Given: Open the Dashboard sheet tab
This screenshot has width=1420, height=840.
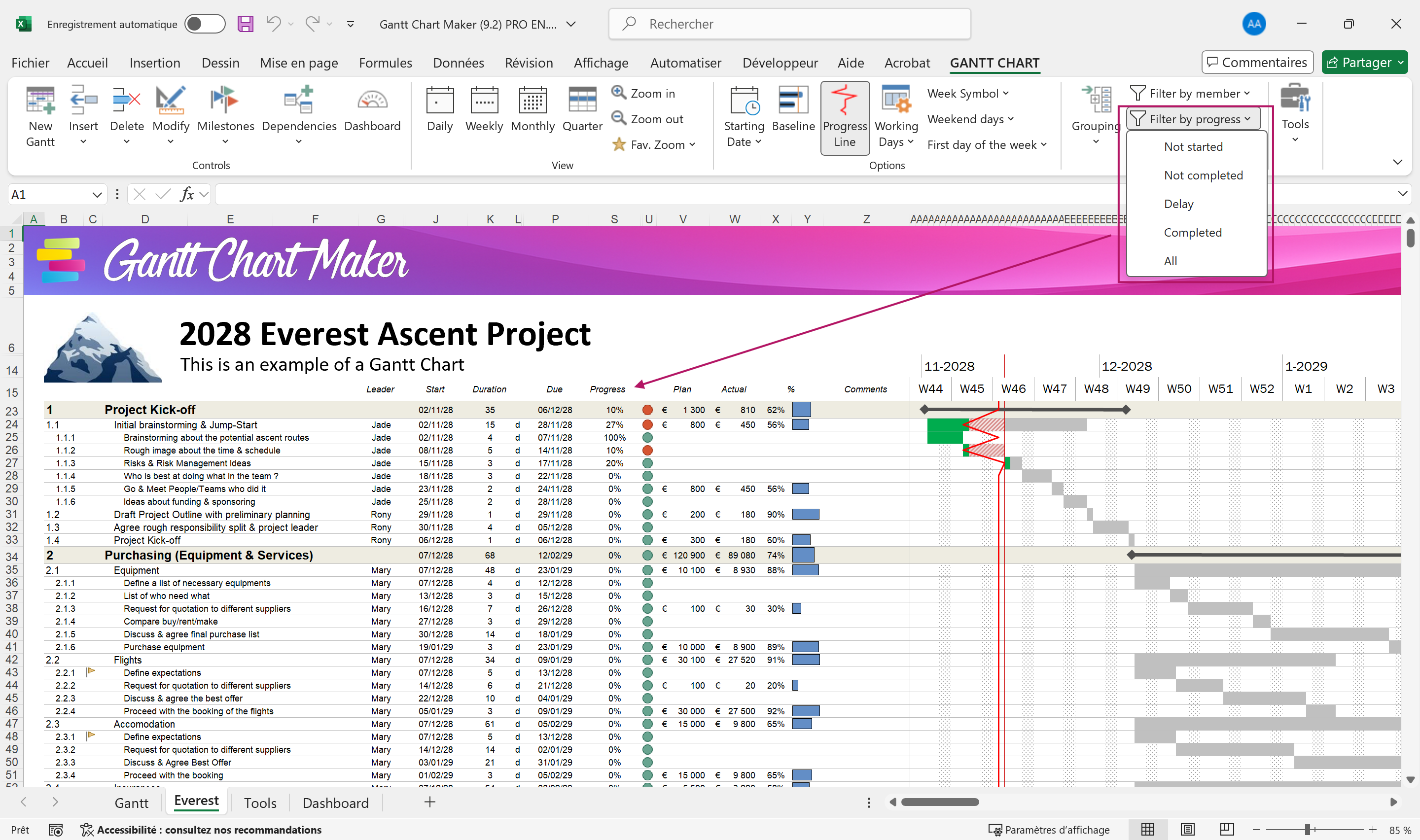Looking at the screenshot, I should point(335,802).
